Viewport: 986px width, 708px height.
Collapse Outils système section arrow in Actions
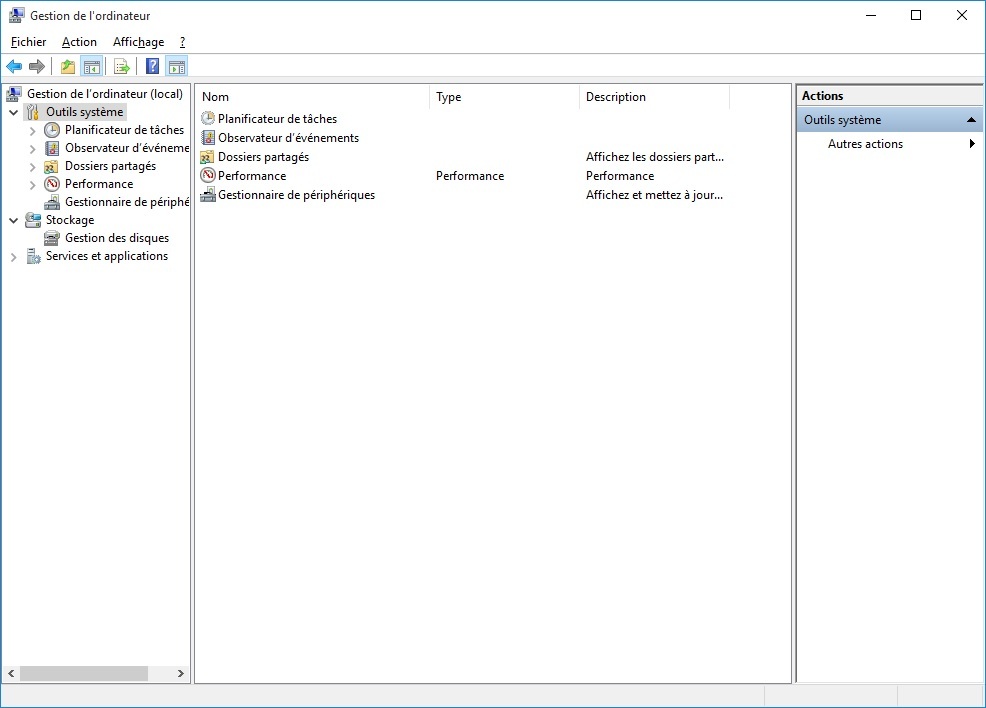coord(972,119)
